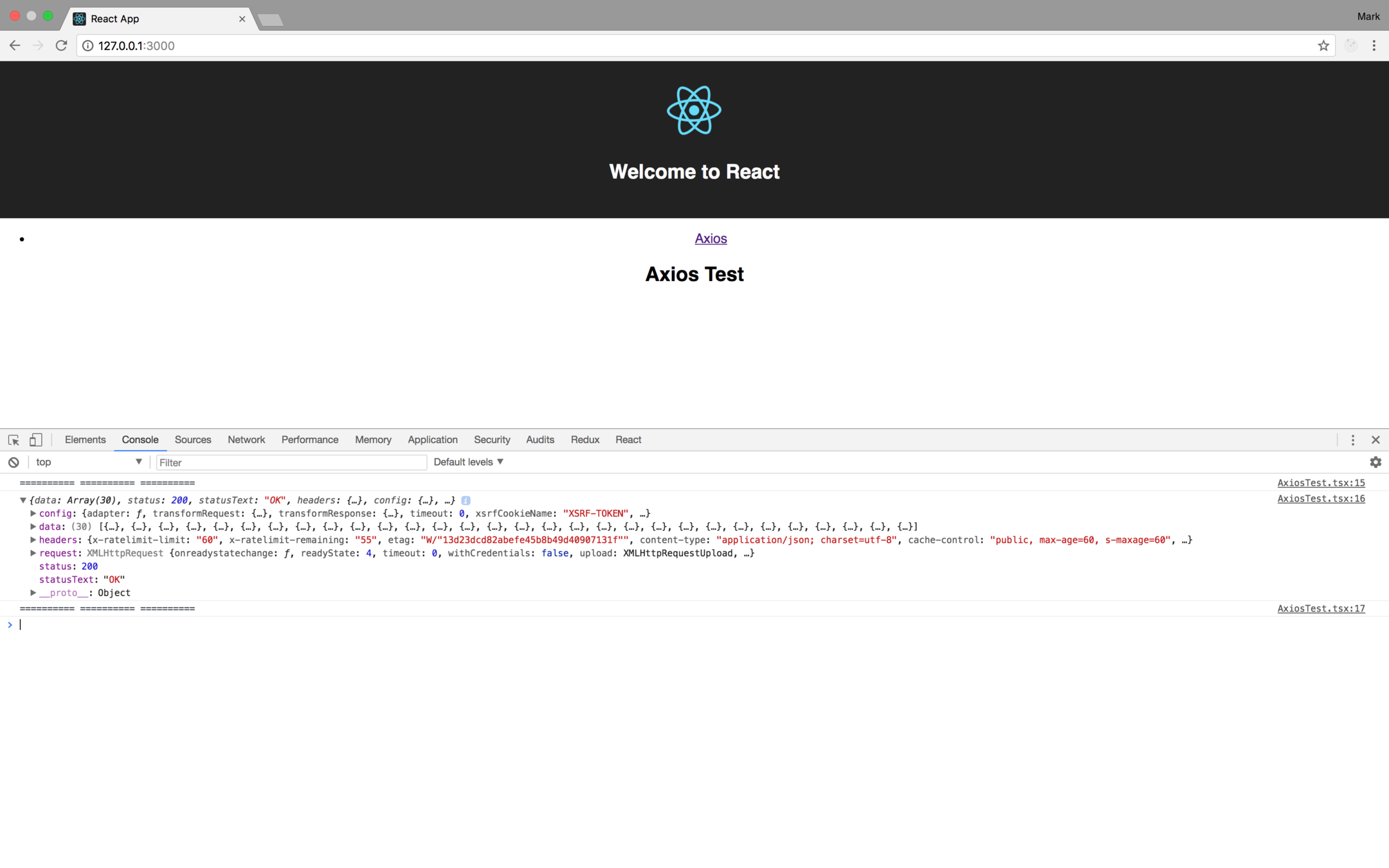Expand the config object entry

tap(33, 514)
